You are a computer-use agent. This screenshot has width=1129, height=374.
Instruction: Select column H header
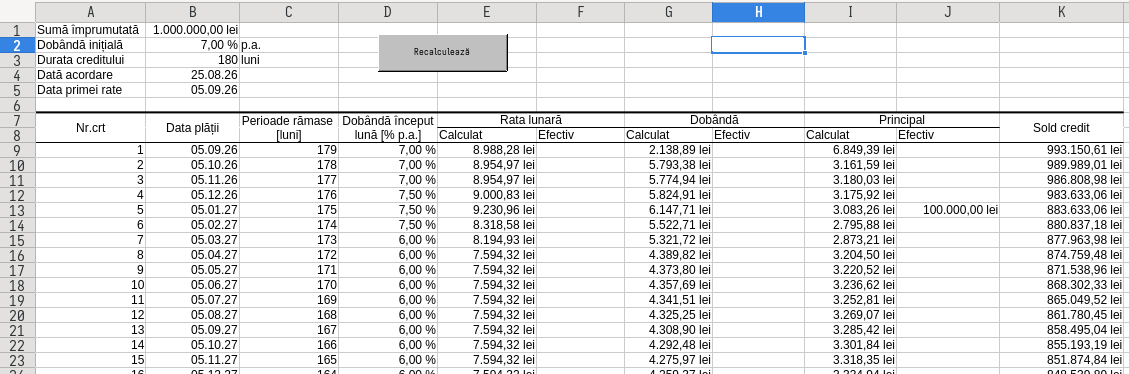pyautogui.click(x=758, y=12)
